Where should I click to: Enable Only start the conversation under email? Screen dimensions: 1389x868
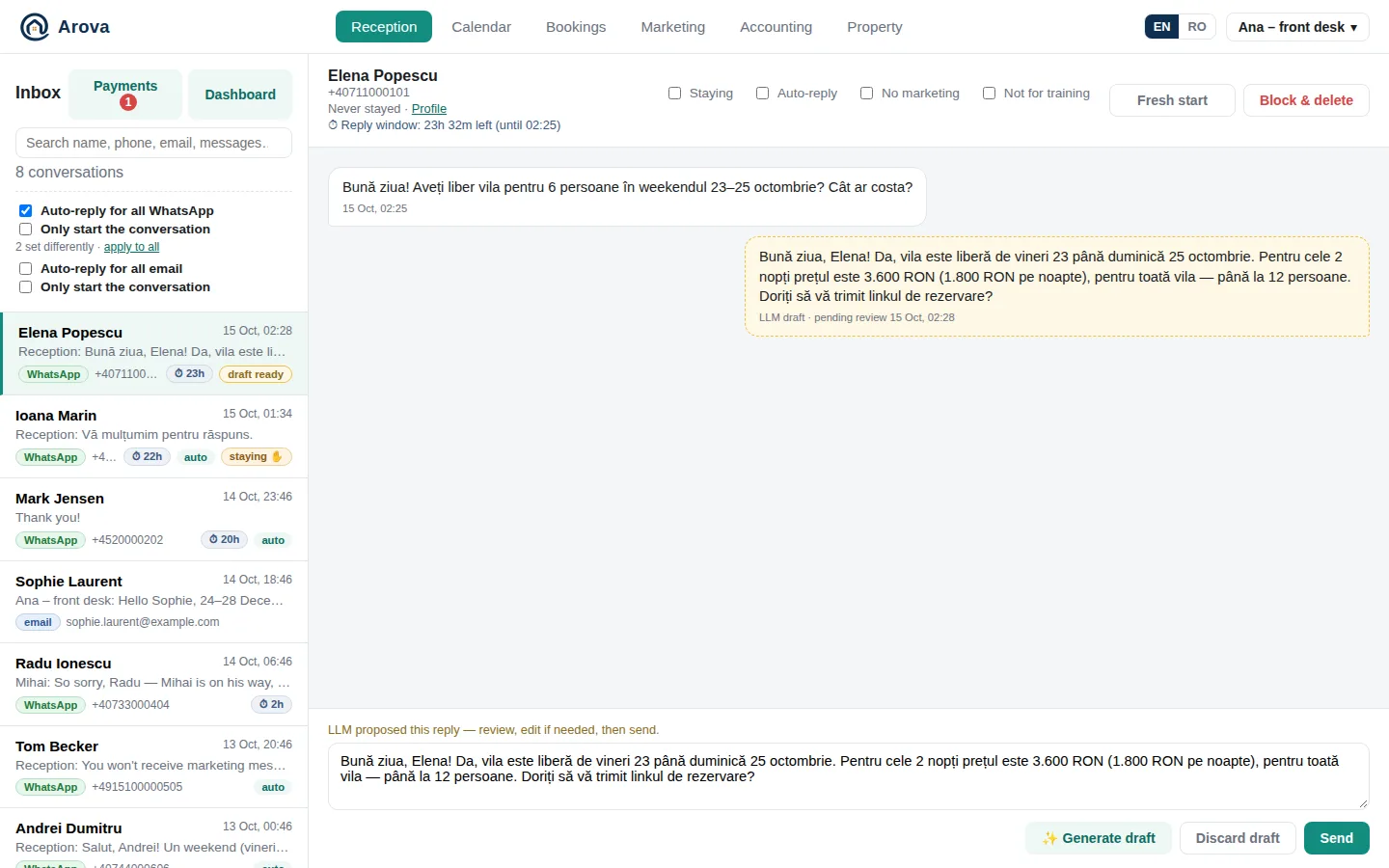click(26, 287)
